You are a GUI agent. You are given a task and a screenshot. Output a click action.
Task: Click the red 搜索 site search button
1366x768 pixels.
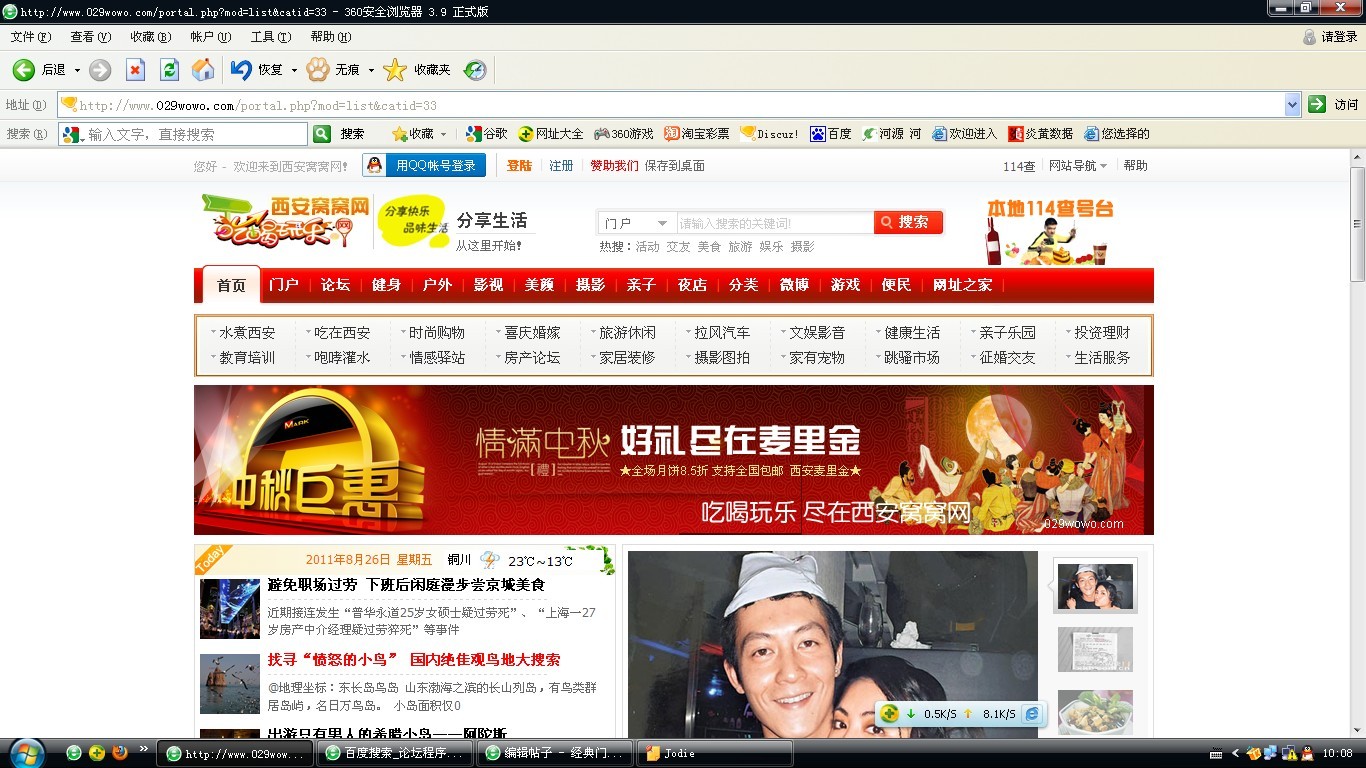(x=908, y=222)
